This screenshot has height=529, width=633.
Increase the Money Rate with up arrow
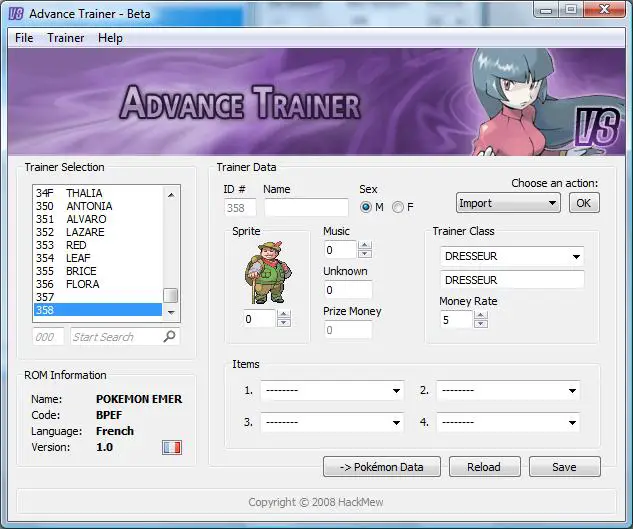click(480, 315)
